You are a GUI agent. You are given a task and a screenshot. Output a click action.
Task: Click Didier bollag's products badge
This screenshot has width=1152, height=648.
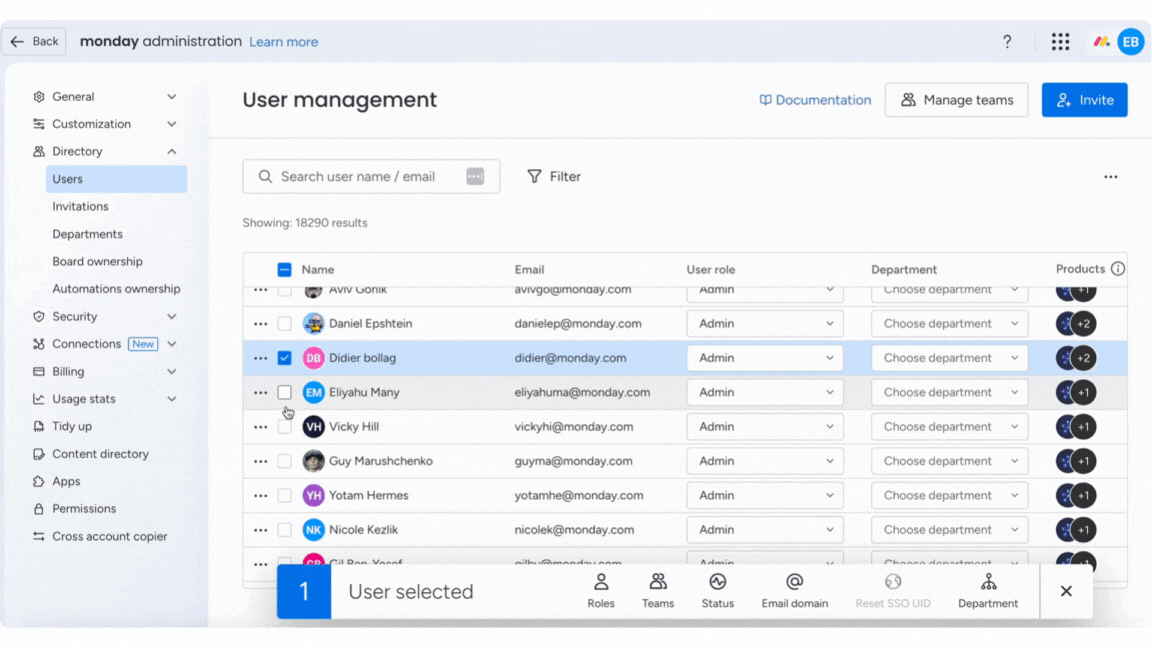(1076, 358)
